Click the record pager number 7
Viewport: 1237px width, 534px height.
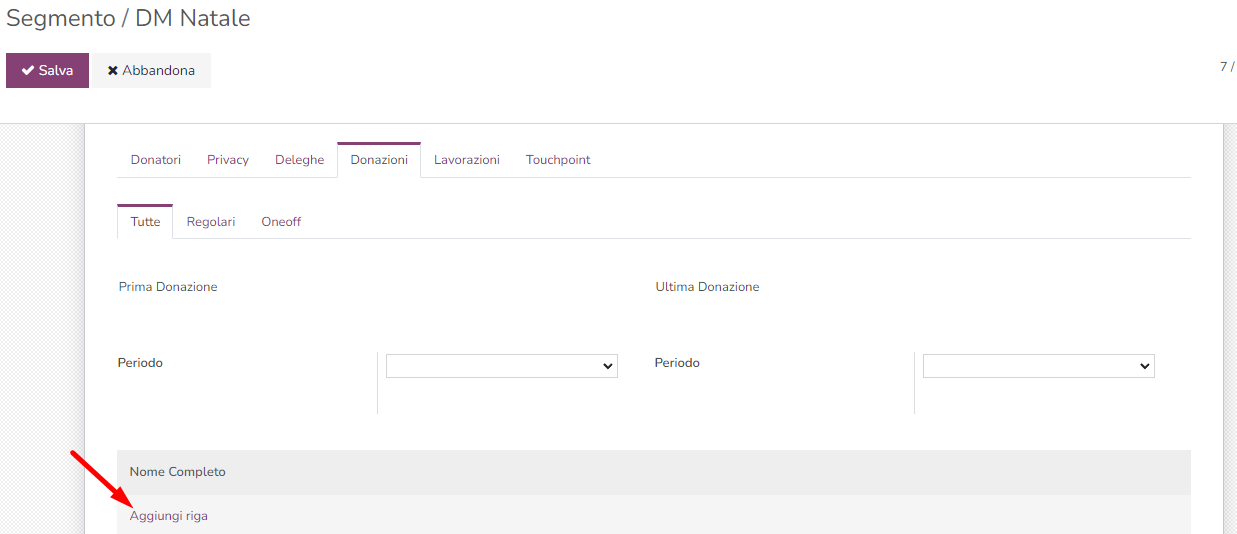click(x=1223, y=67)
